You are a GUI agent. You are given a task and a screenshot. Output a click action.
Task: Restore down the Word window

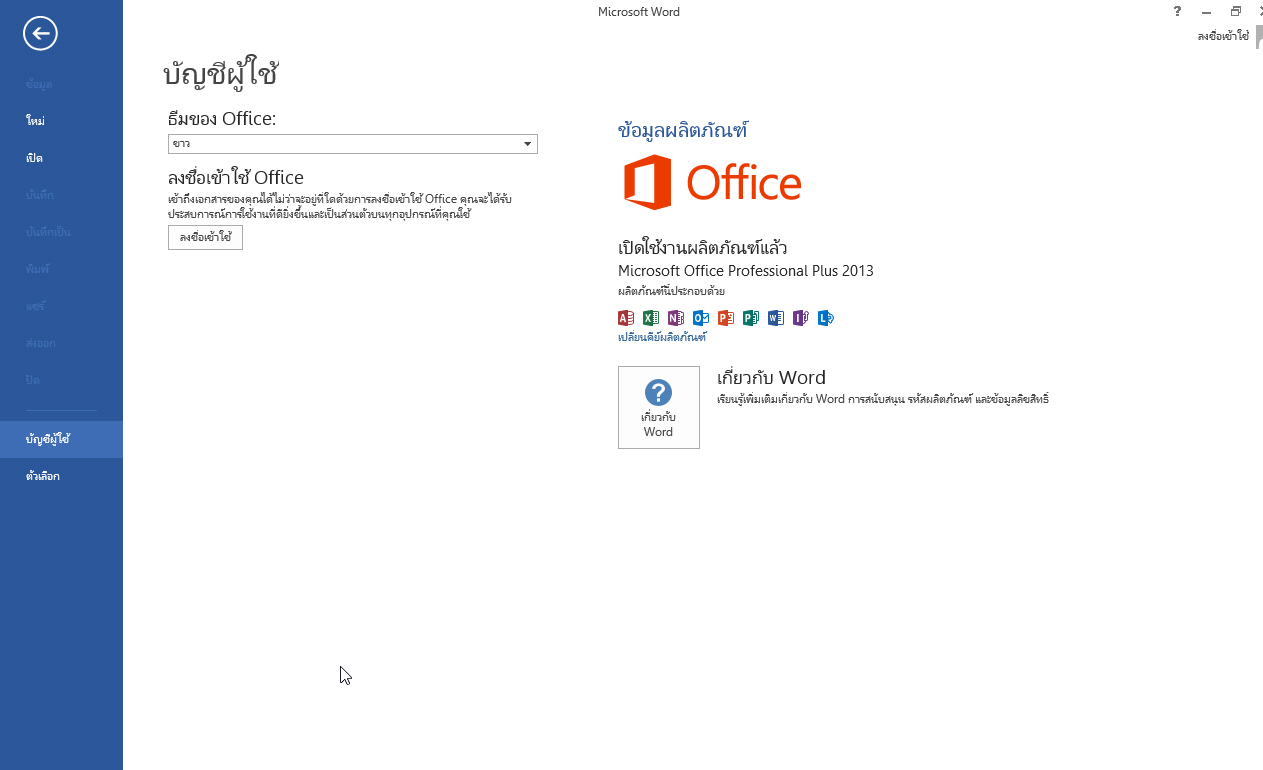1236,11
